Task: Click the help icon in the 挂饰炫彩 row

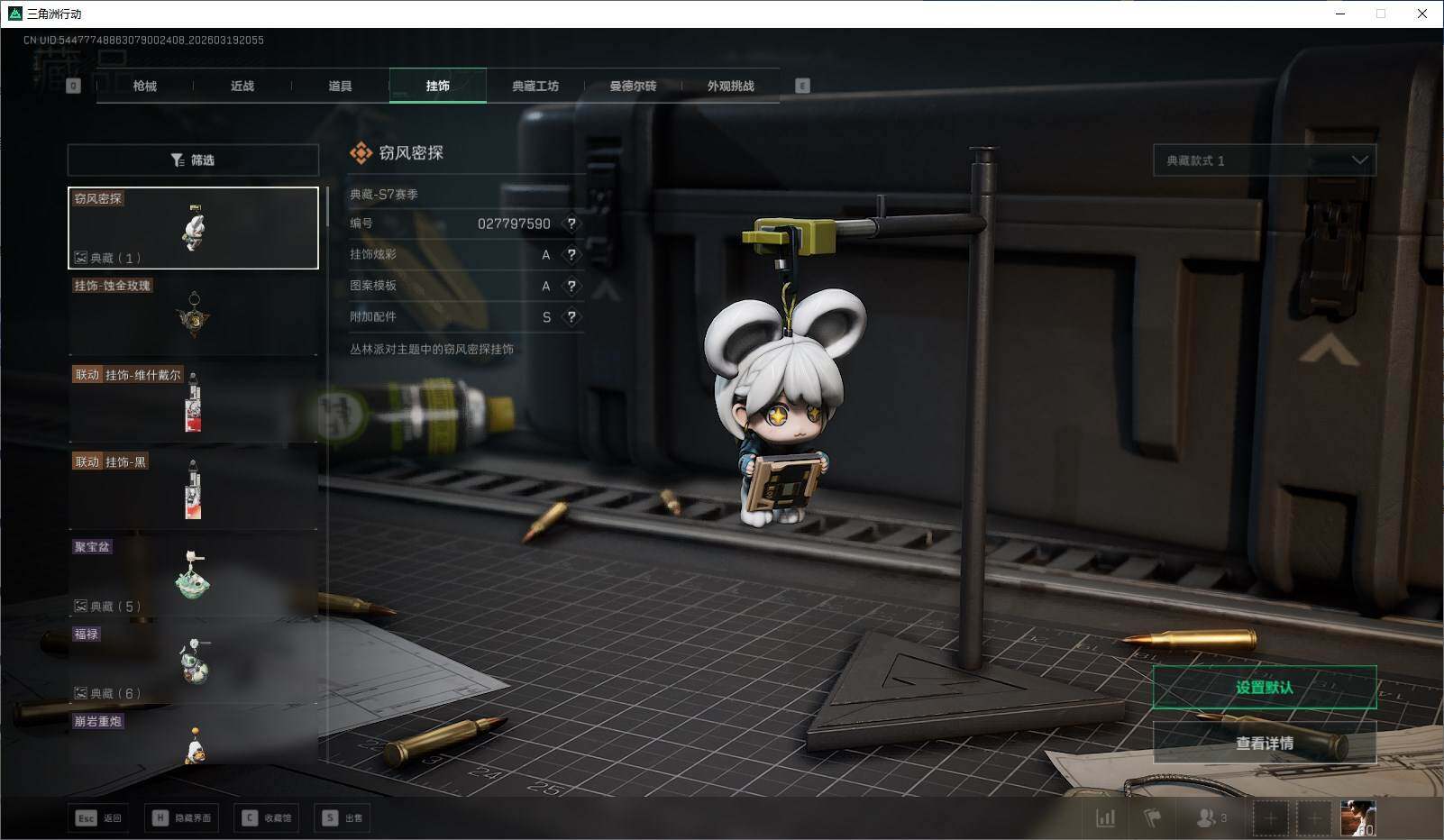Action: (x=571, y=255)
